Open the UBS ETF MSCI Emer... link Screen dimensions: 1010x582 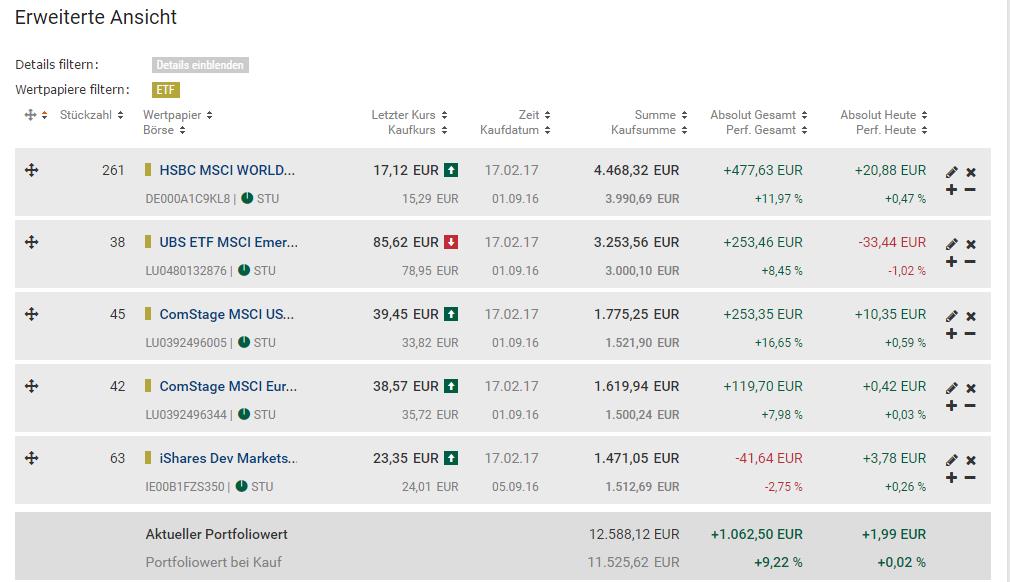pyautogui.click(x=228, y=242)
